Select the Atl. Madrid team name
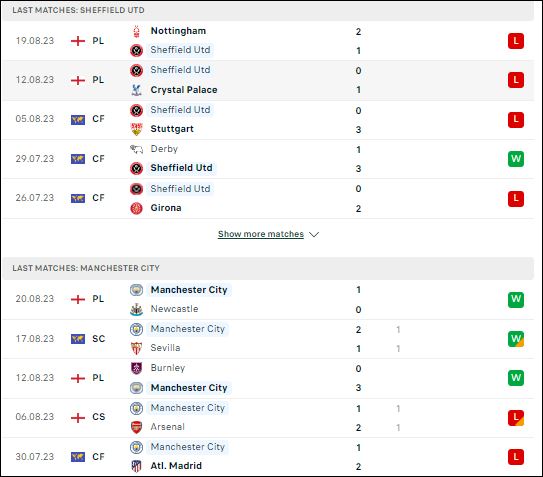543x477 pixels. (176, 466)
